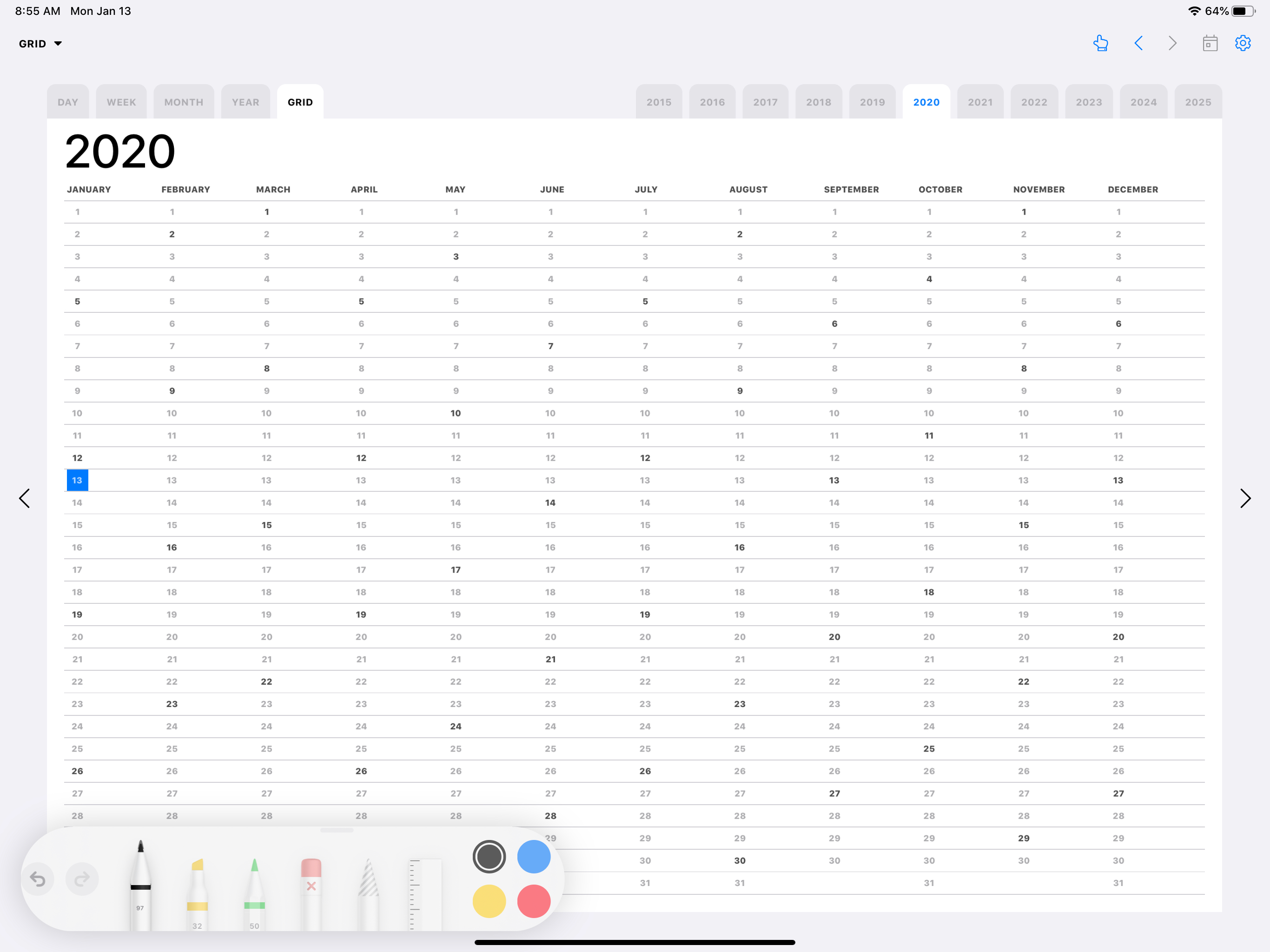
Task: Open the 2019 year tab
Action: [x=872, y=102]
